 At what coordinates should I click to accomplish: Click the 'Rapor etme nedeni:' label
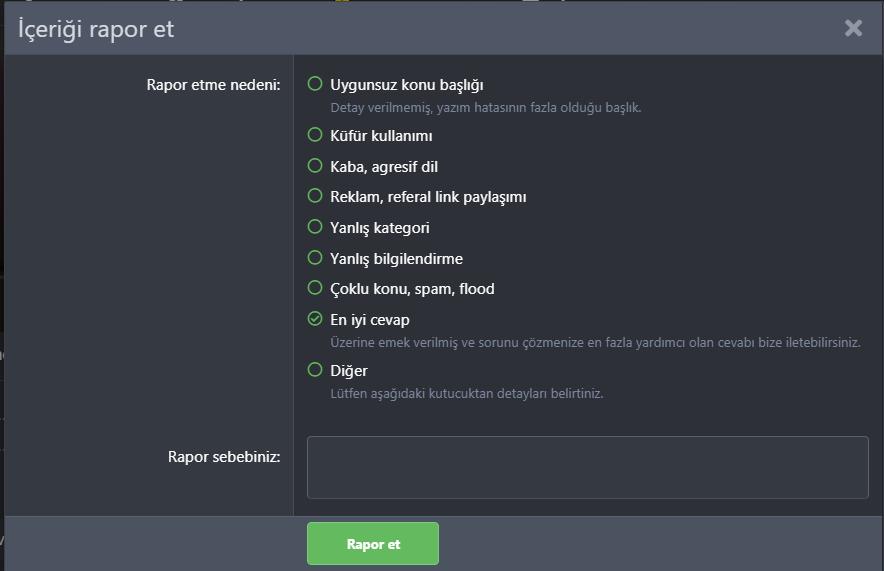pyautogui.click(x=213, y=85)
